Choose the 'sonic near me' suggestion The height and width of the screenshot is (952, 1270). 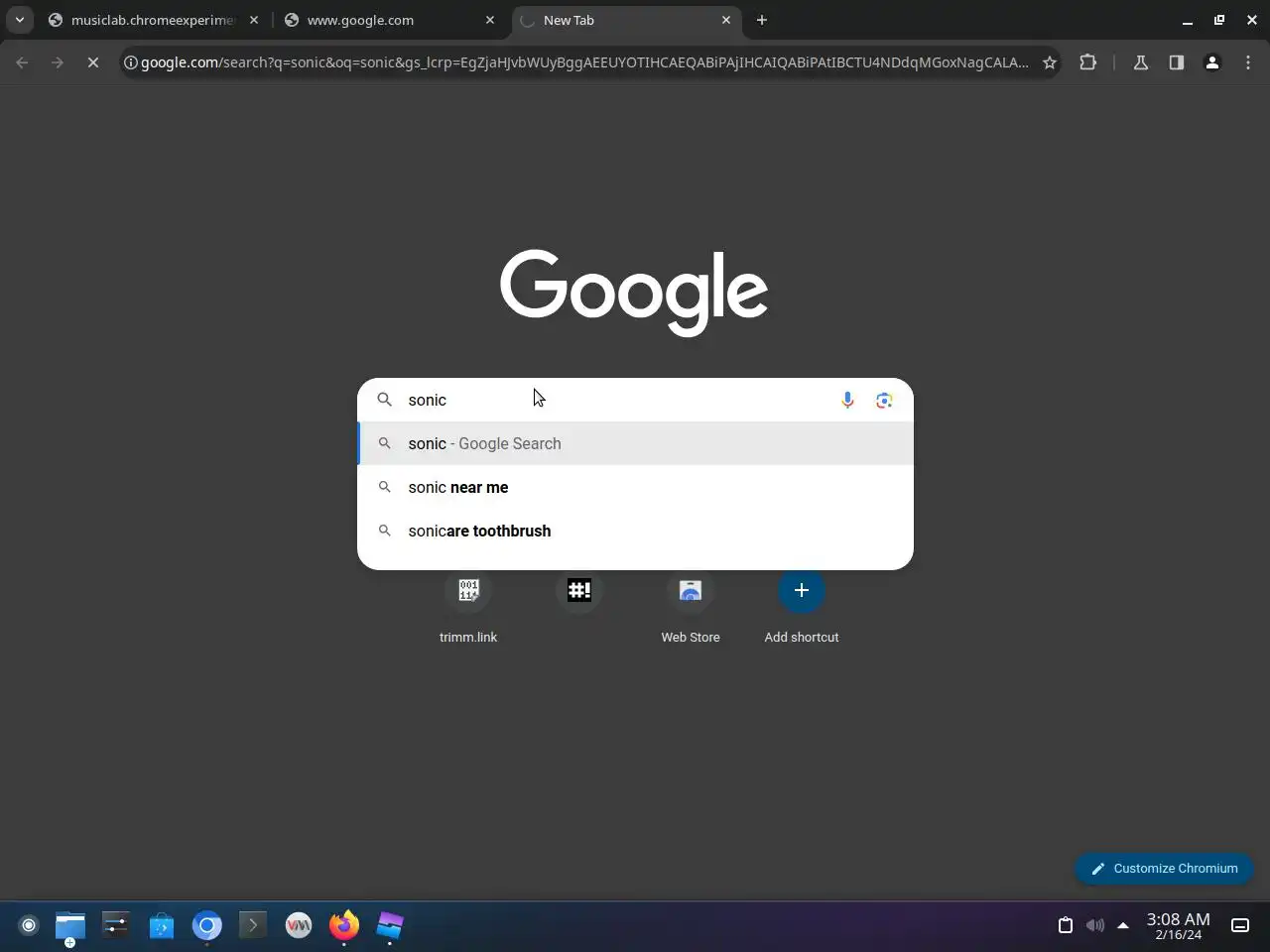point(635,487)
